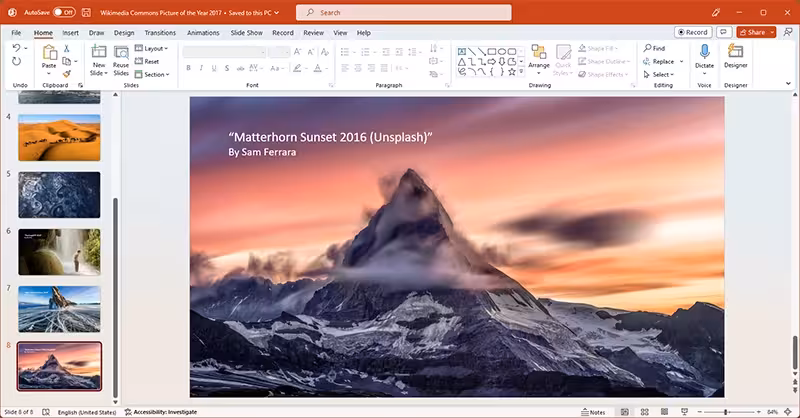Open the comments pane icon
Viewport: 800px width, 418px height.
(723, 32)
